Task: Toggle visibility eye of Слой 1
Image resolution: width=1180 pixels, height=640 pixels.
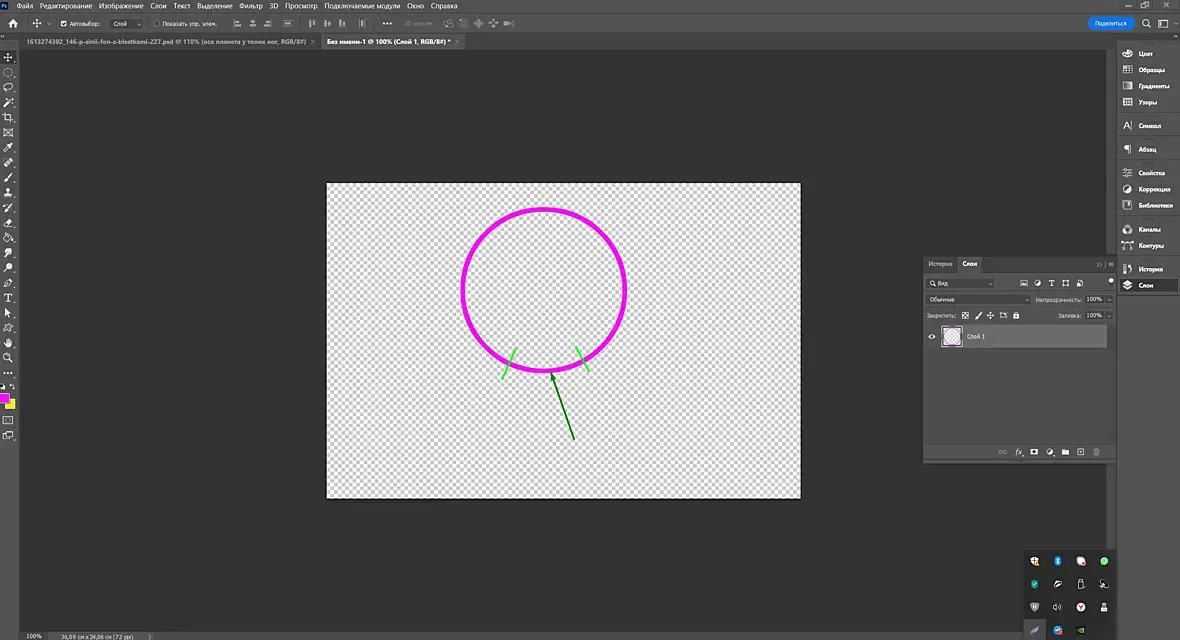Action: point(932,337)
